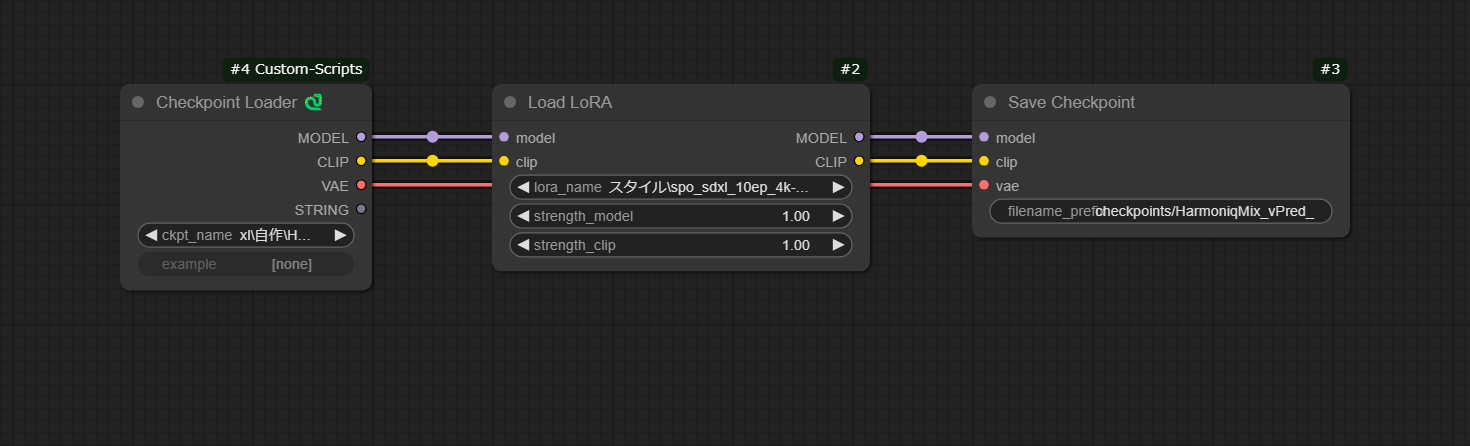Click the model input port on Load LoRA

tap(504, 137)
